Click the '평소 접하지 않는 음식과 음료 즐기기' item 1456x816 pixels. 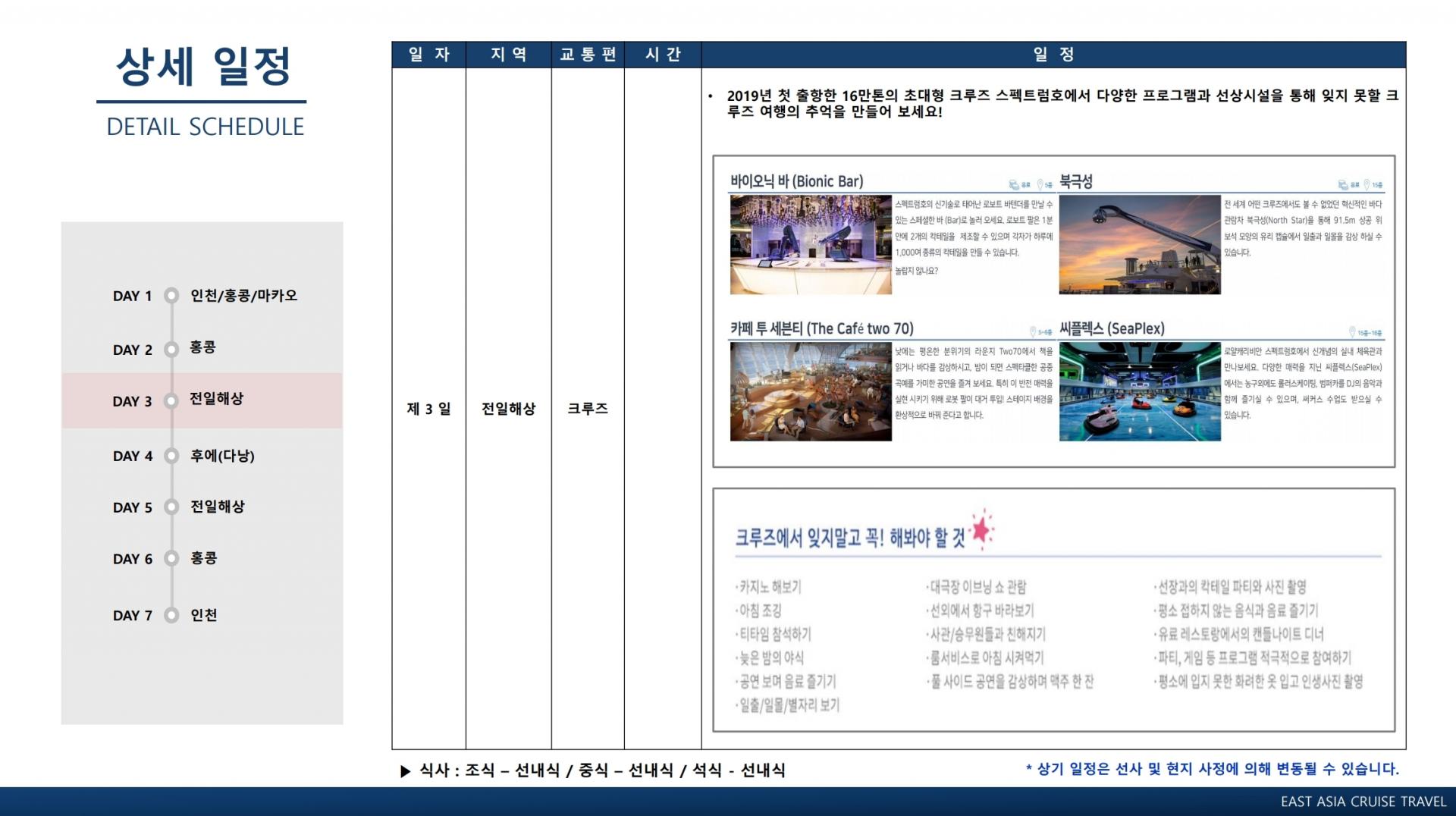tap(1236, 610)
